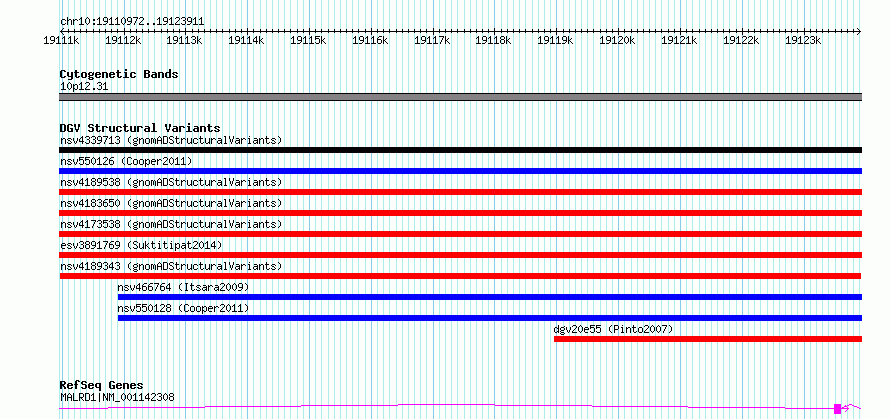Open the nsv550126 (Cooper2011) variant label

[x=126, y=161]
